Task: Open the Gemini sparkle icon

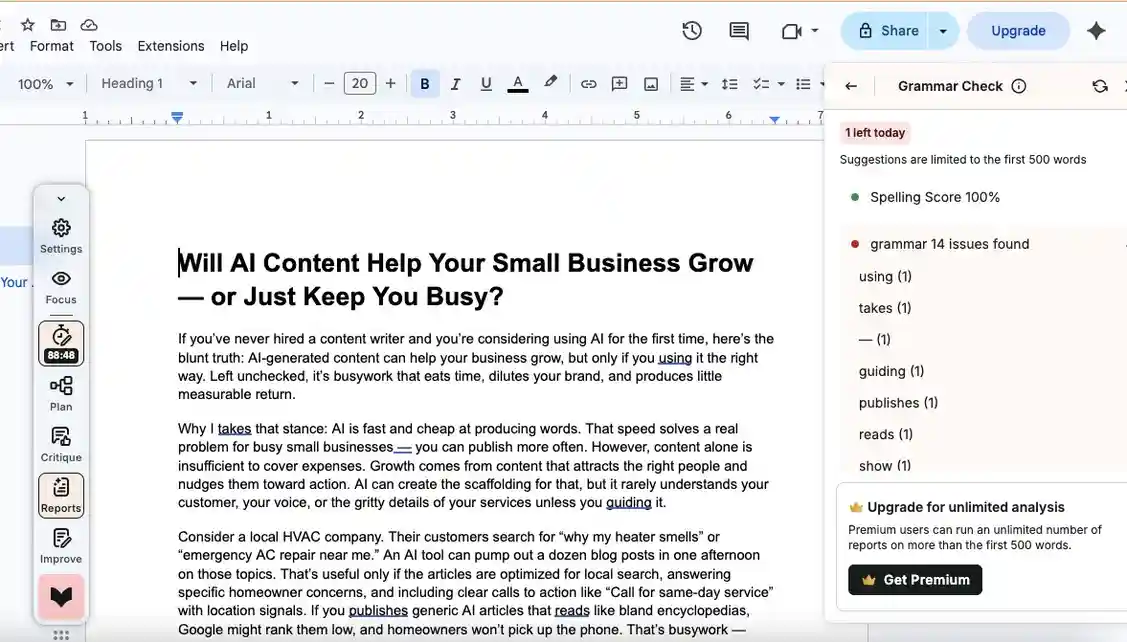Action: [1096, 31]
